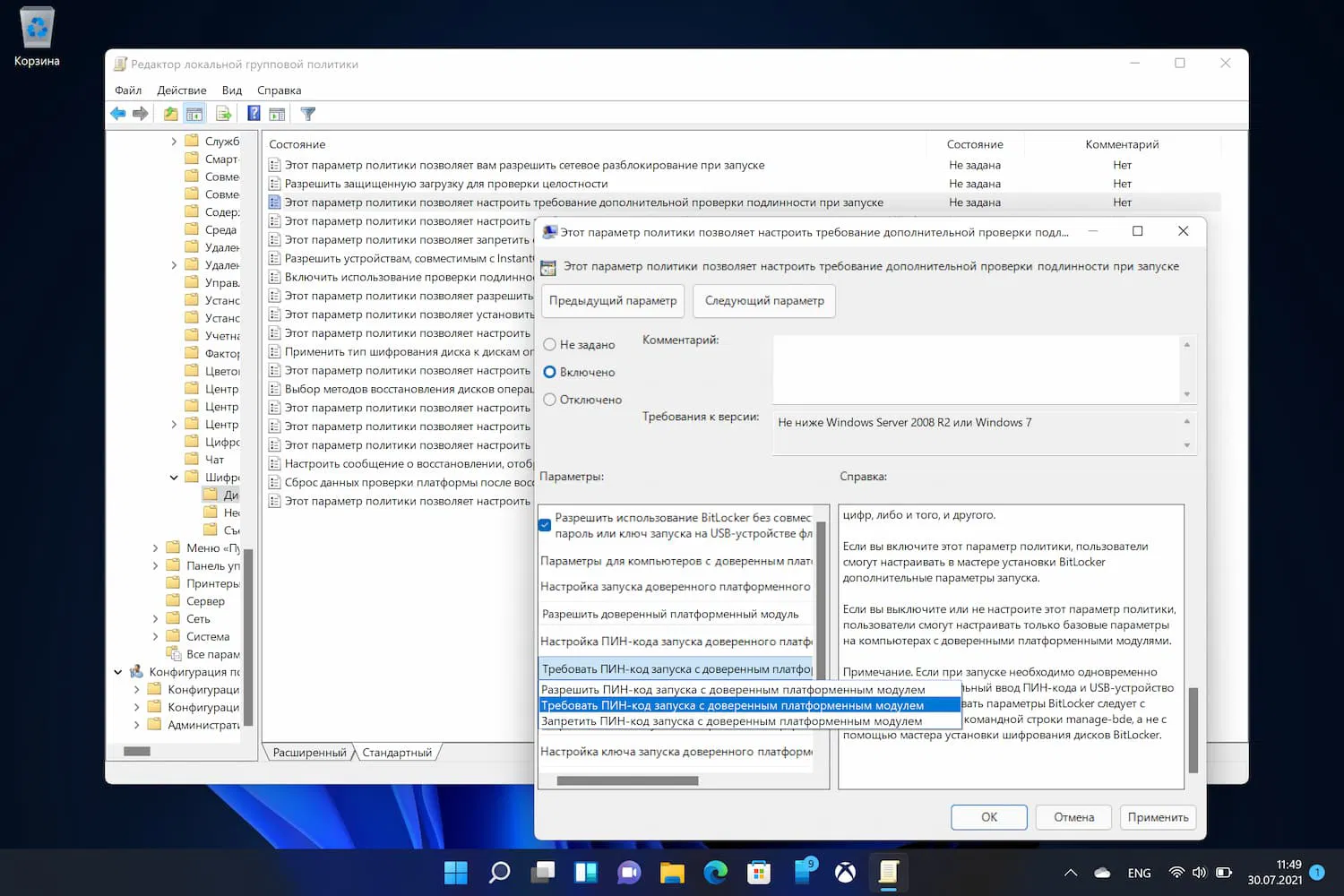The height and width of the screenshot is (896, 1344).
Task: Open File Explorer from the taskbar
Action: click(x=672, y=872)
